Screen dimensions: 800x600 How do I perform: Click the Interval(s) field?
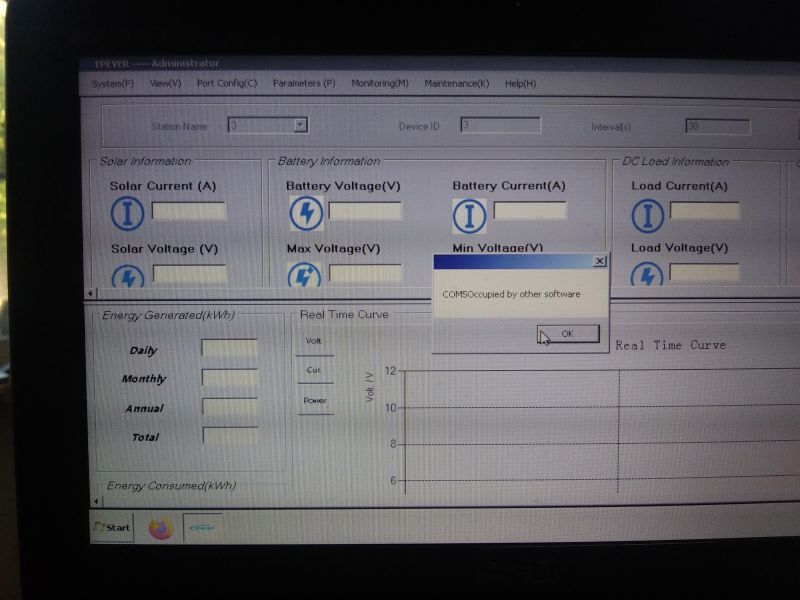coord(717,127)
